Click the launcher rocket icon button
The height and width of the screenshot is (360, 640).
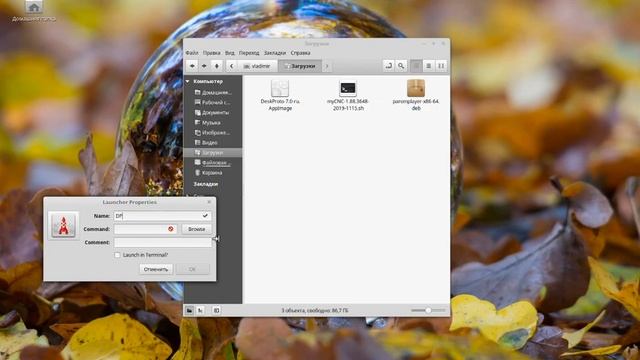pyautogui.click(x=63, y=225)
